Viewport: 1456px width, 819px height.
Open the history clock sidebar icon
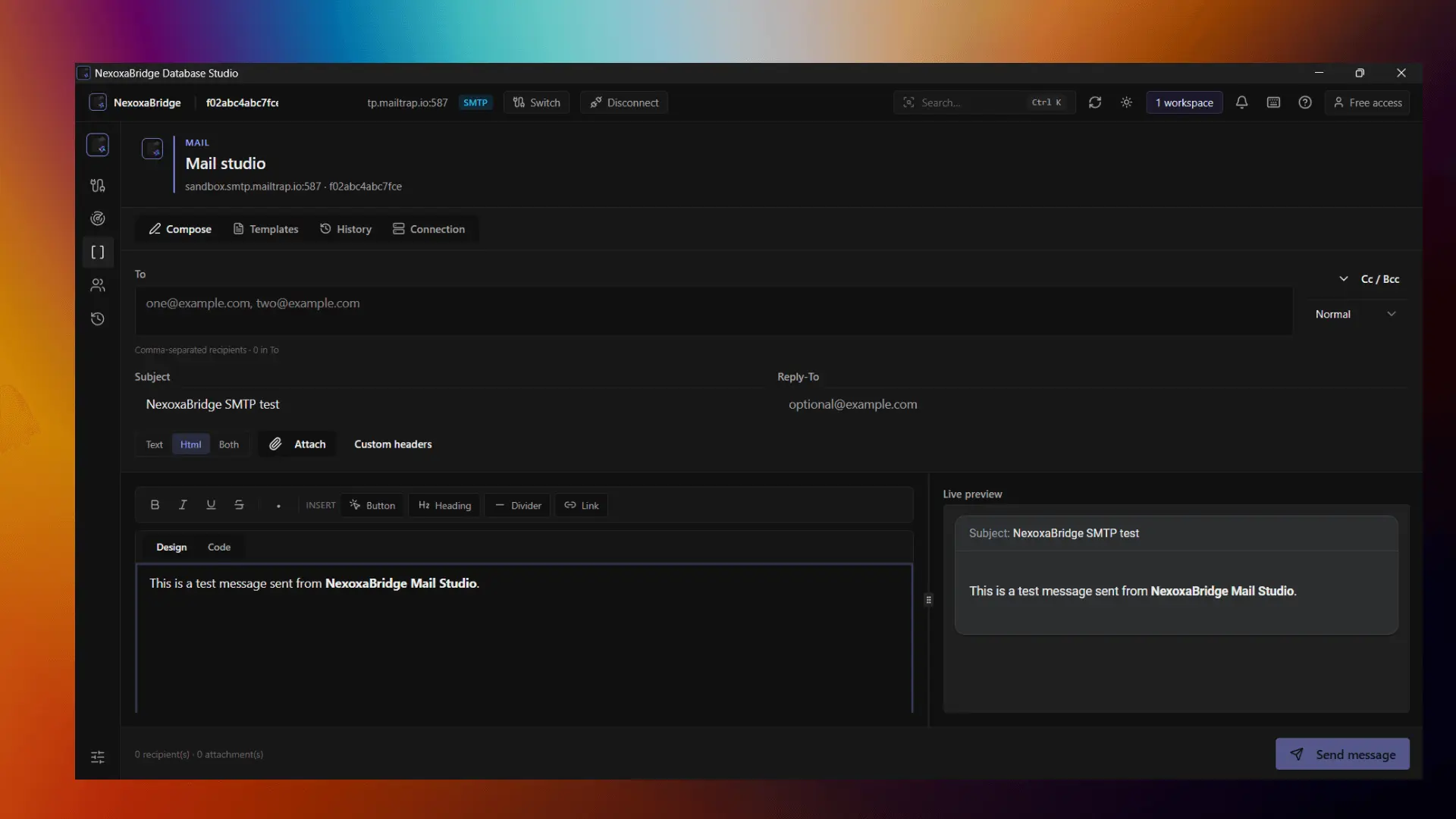98,319
